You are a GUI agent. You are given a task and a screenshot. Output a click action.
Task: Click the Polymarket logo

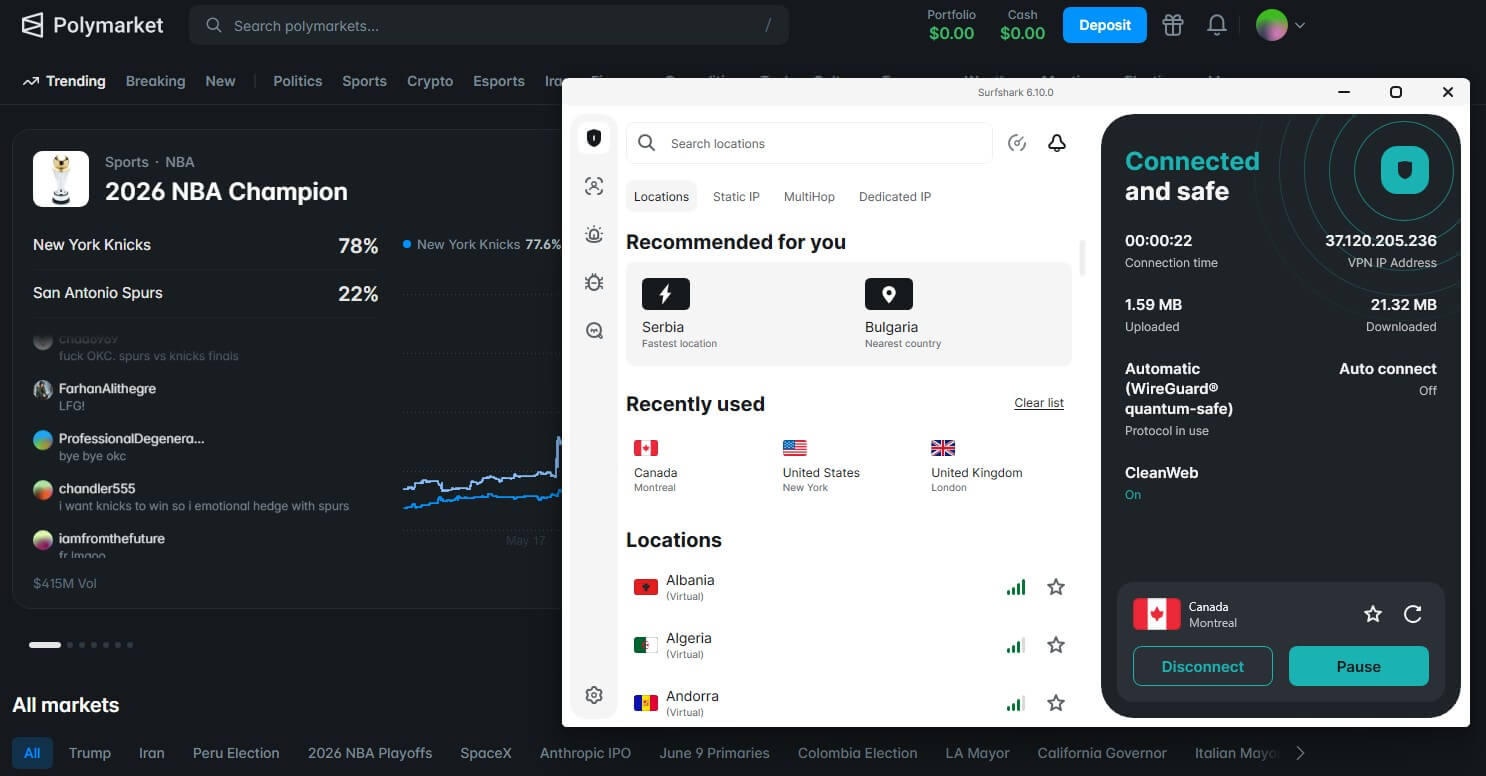[x=92, y=25]
